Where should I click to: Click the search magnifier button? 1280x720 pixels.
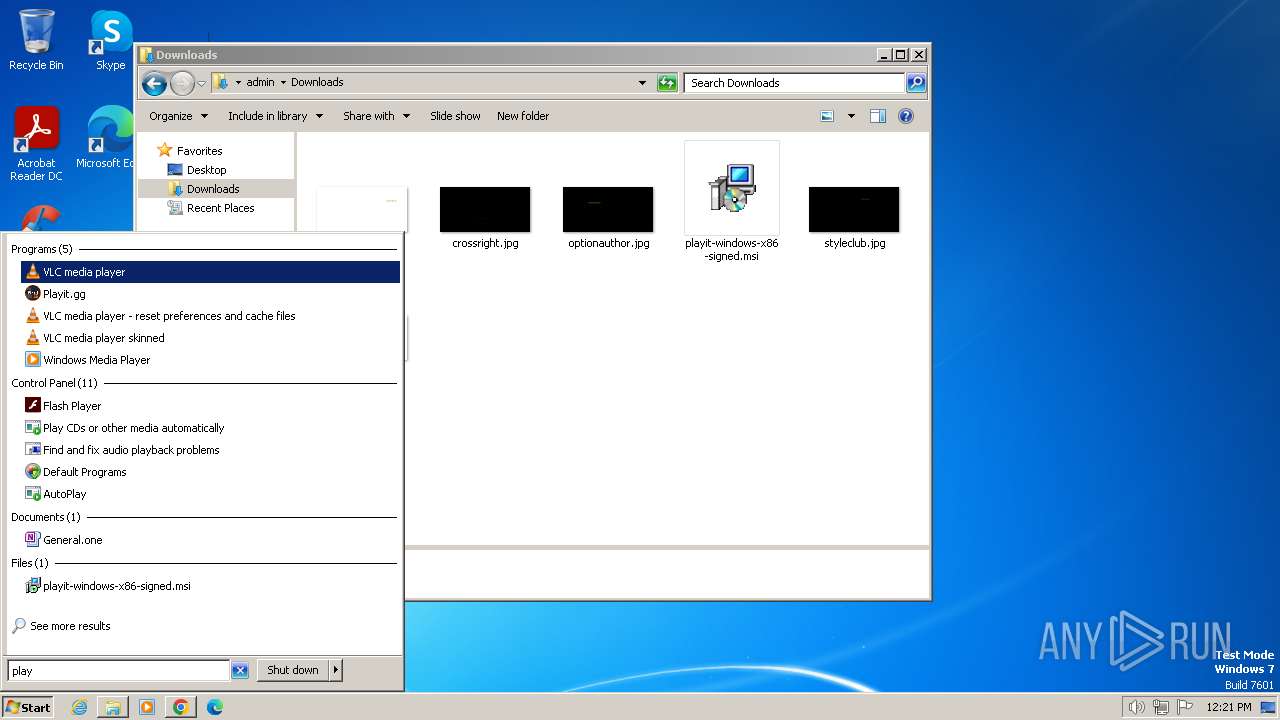click(916, 83)
